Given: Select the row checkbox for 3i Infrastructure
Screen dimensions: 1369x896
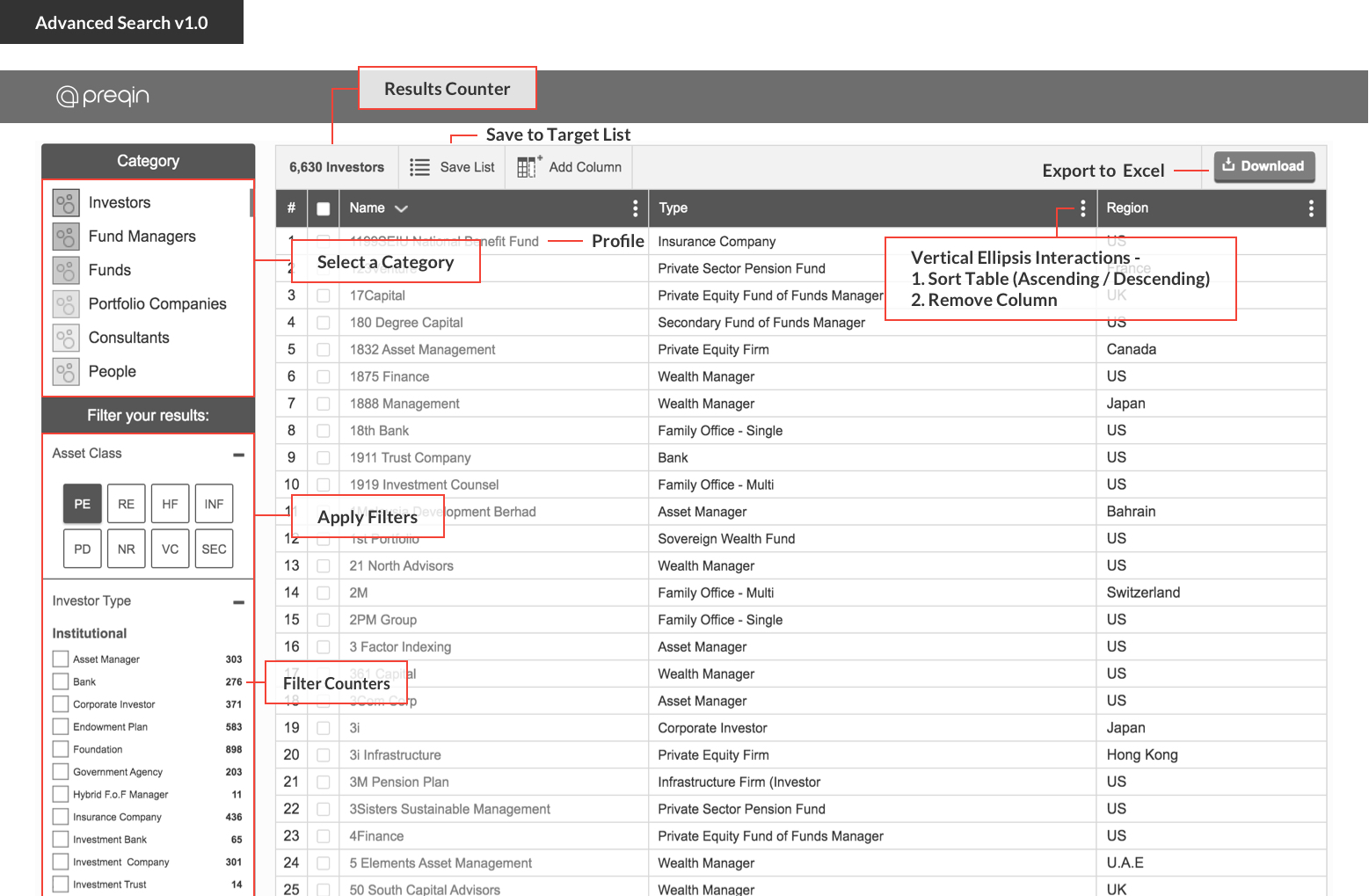Looking at the screenshot, I should (324, 755).
